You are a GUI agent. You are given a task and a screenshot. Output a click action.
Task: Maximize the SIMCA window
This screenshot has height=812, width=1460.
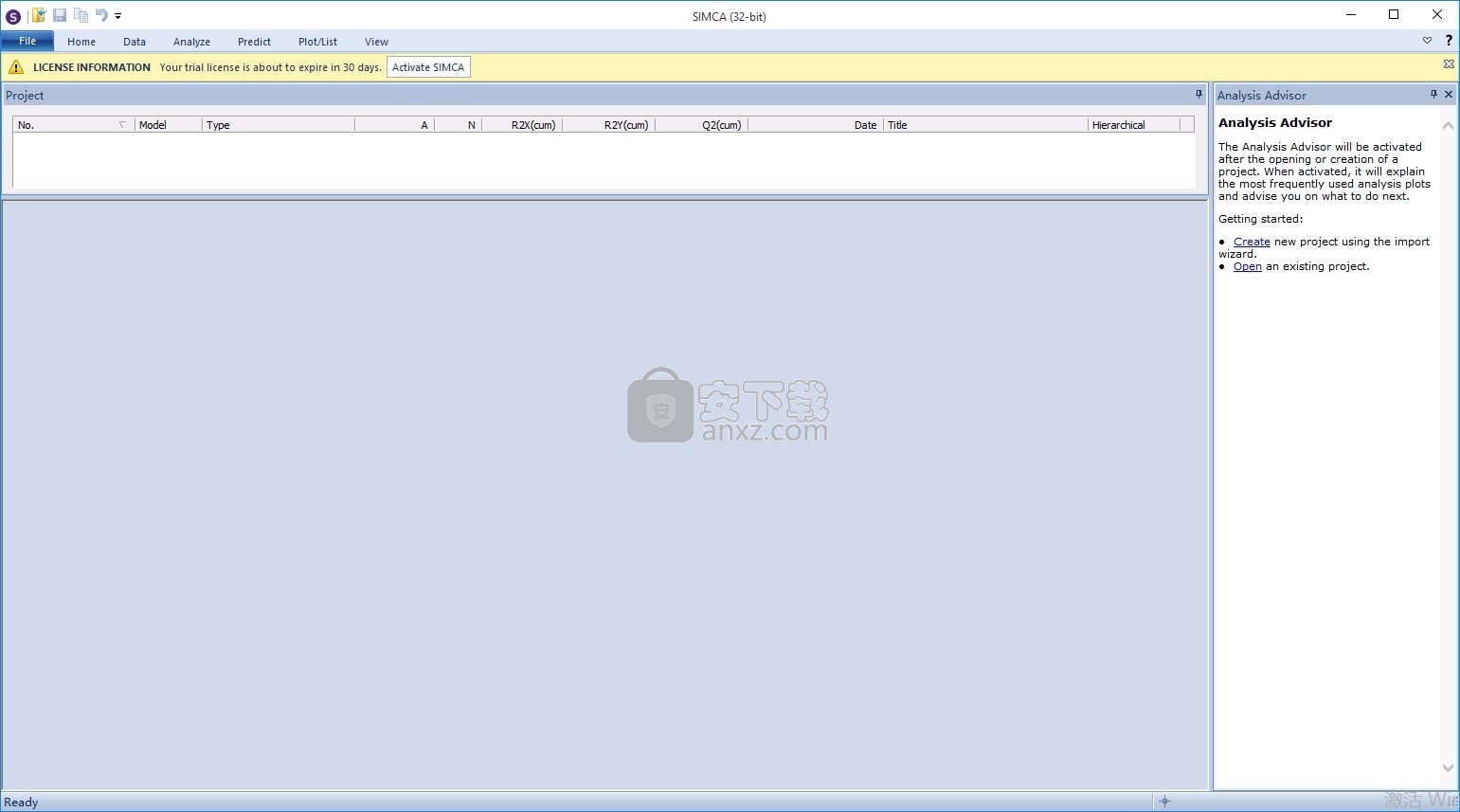[x=1394, y=14]
